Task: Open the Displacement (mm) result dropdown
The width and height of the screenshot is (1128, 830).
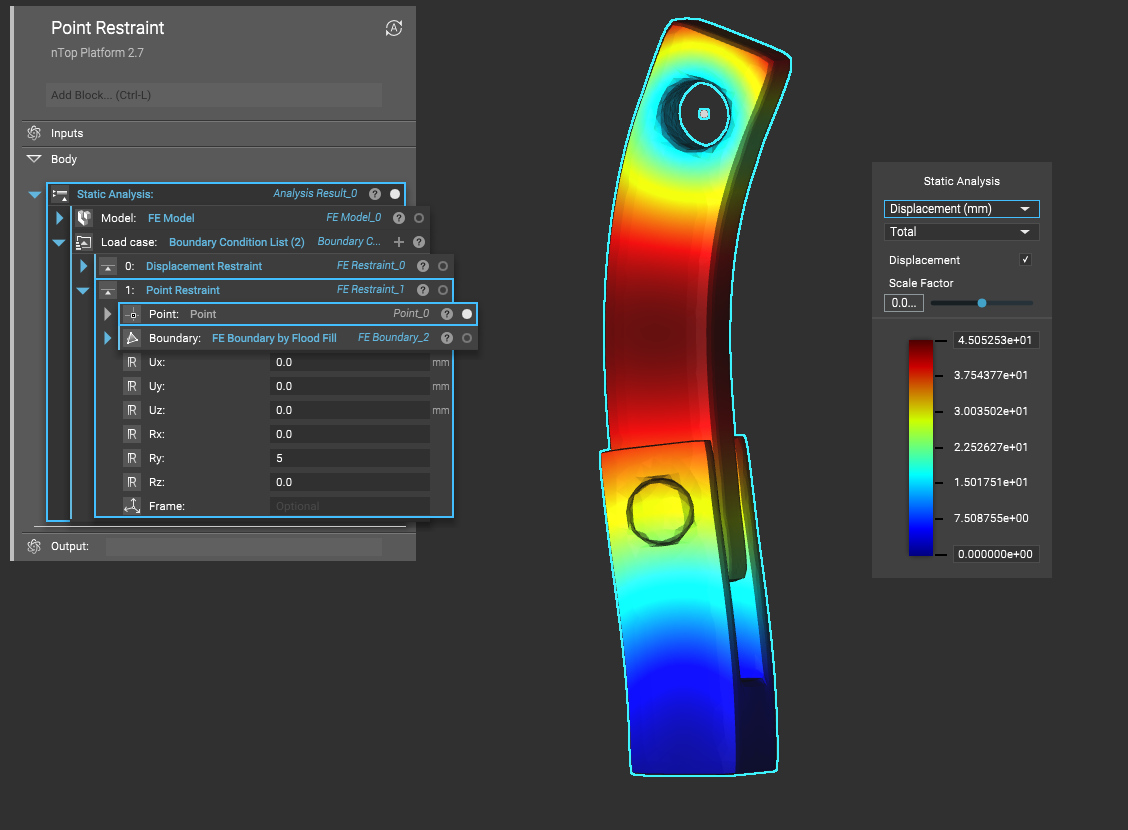Action: (x=961, y=209)
